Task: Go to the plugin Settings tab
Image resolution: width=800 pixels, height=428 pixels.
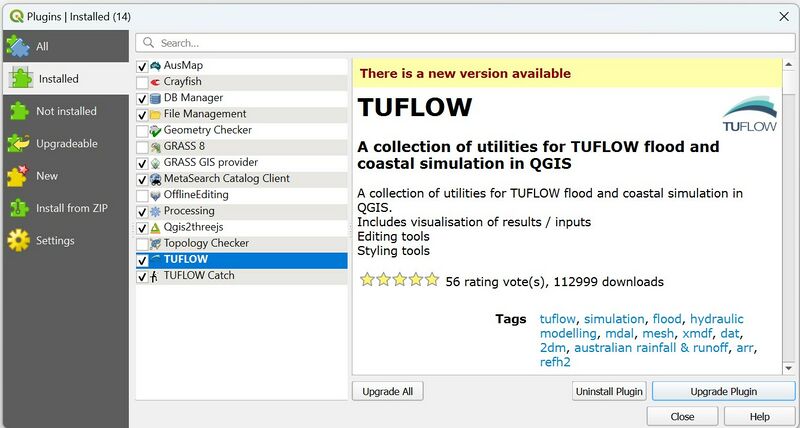Action: pos(55,240)
